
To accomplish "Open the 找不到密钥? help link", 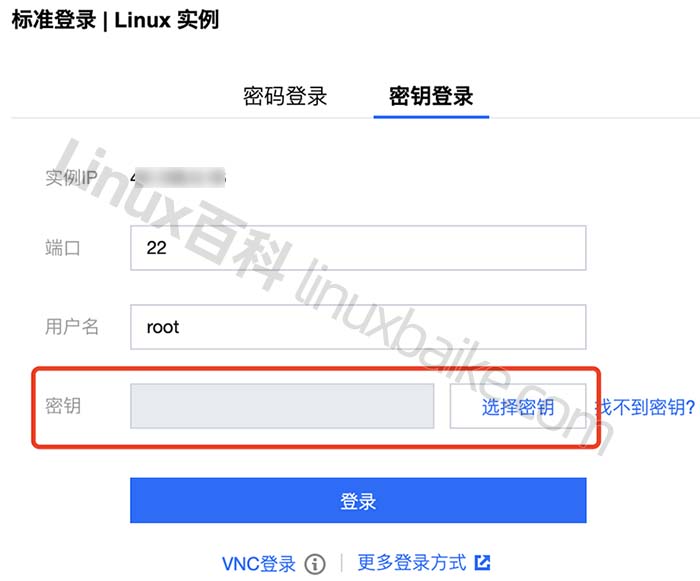I will click(x=646, y=407).
